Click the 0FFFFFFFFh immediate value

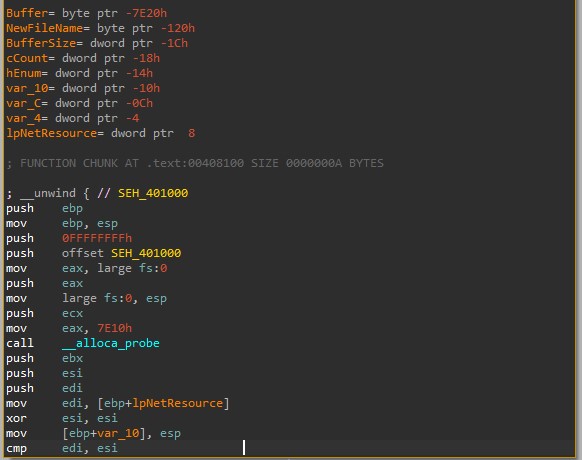pos(97,238)
